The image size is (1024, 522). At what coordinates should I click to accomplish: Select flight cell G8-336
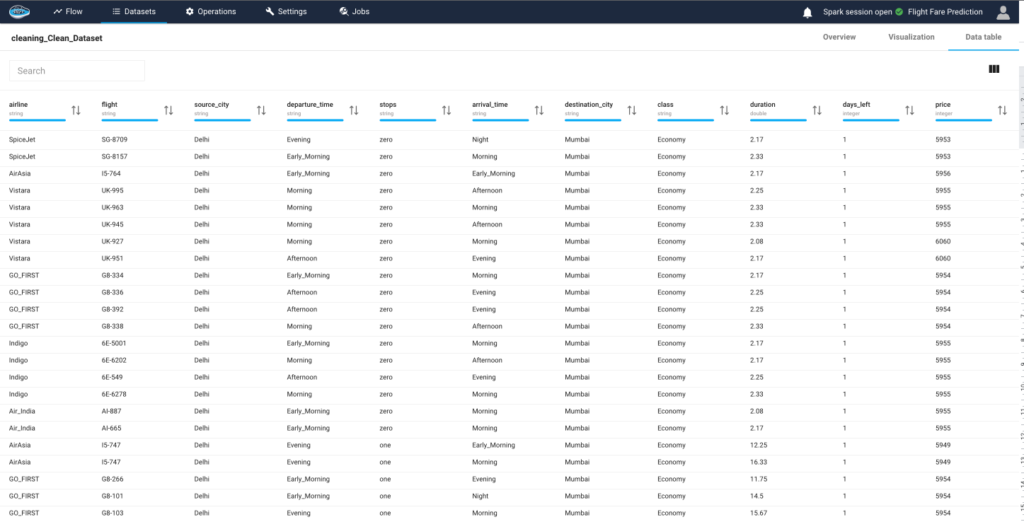[x=113, y=293]
